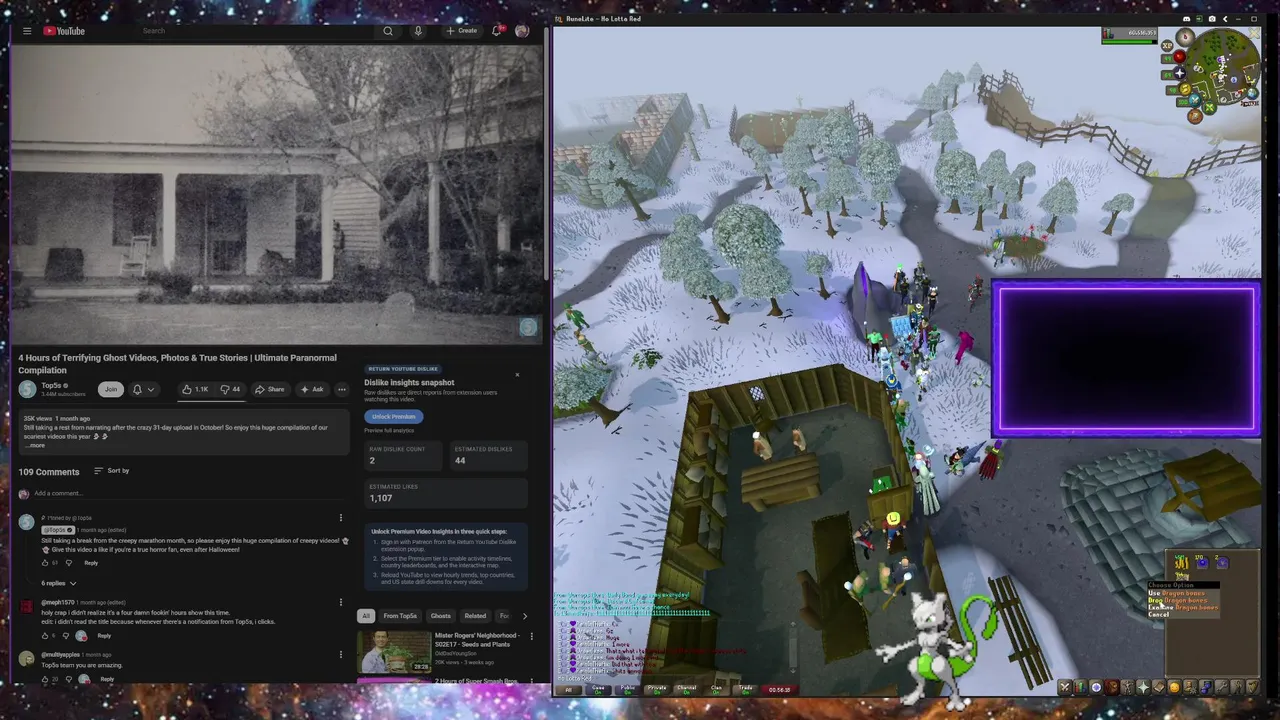Open menu for @meph1570 comment
This screenshot has width=1280, height=720.
click(341, 602)
